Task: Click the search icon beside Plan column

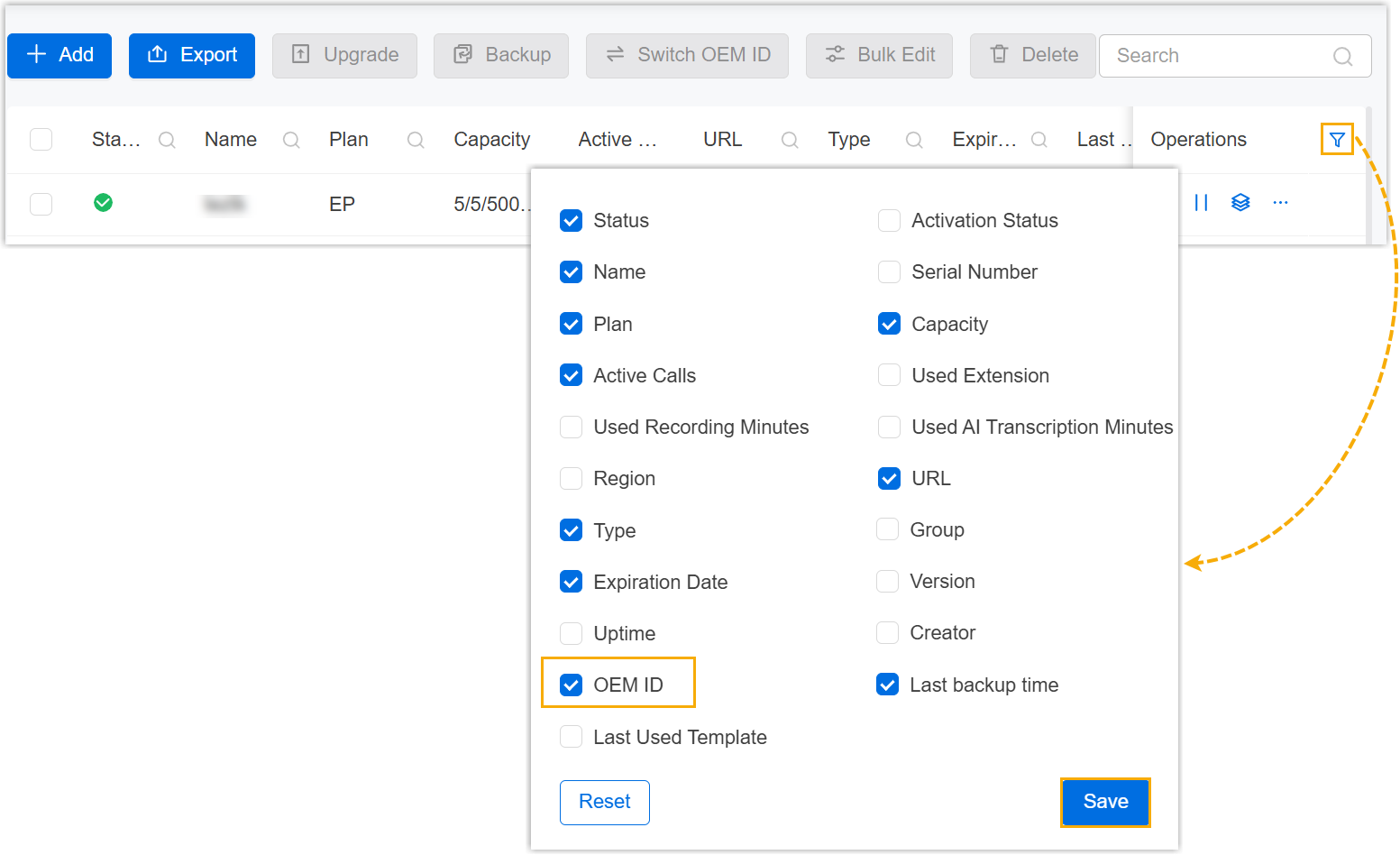Action: click(416, 140)
